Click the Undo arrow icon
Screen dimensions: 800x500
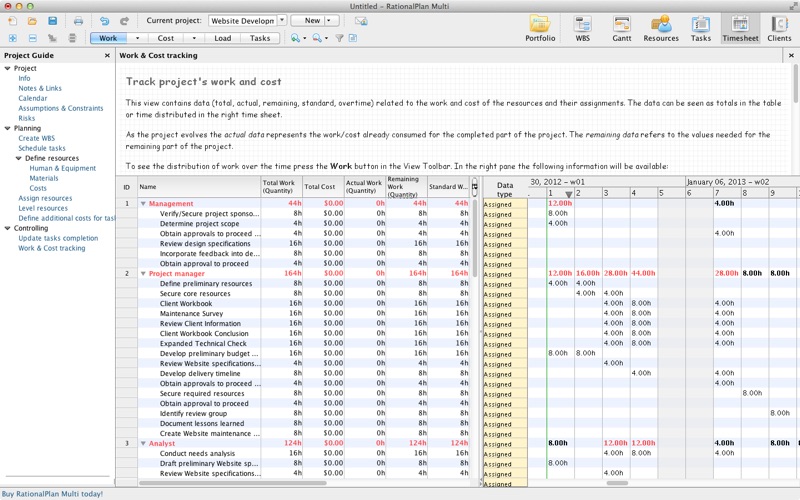[104, 20]
